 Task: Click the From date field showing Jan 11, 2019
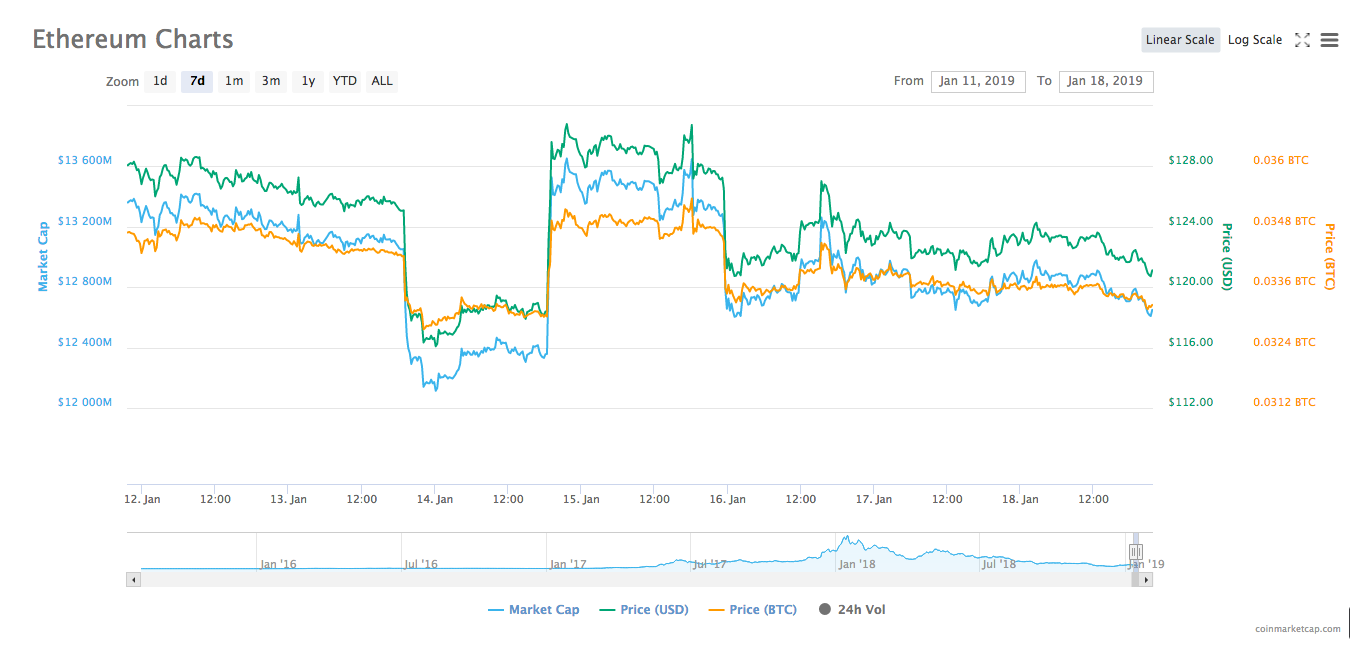pyautogui.click(x=978, y=81)
